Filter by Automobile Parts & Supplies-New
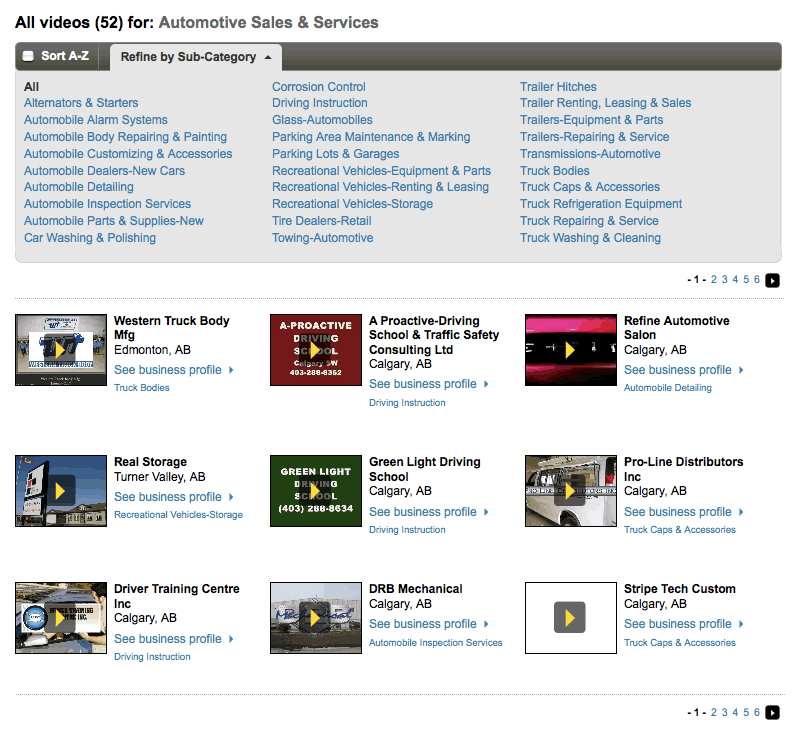Image resolution: width=793 pixels, height=731 pixels. pyautogui.click(x=114, y=221)
